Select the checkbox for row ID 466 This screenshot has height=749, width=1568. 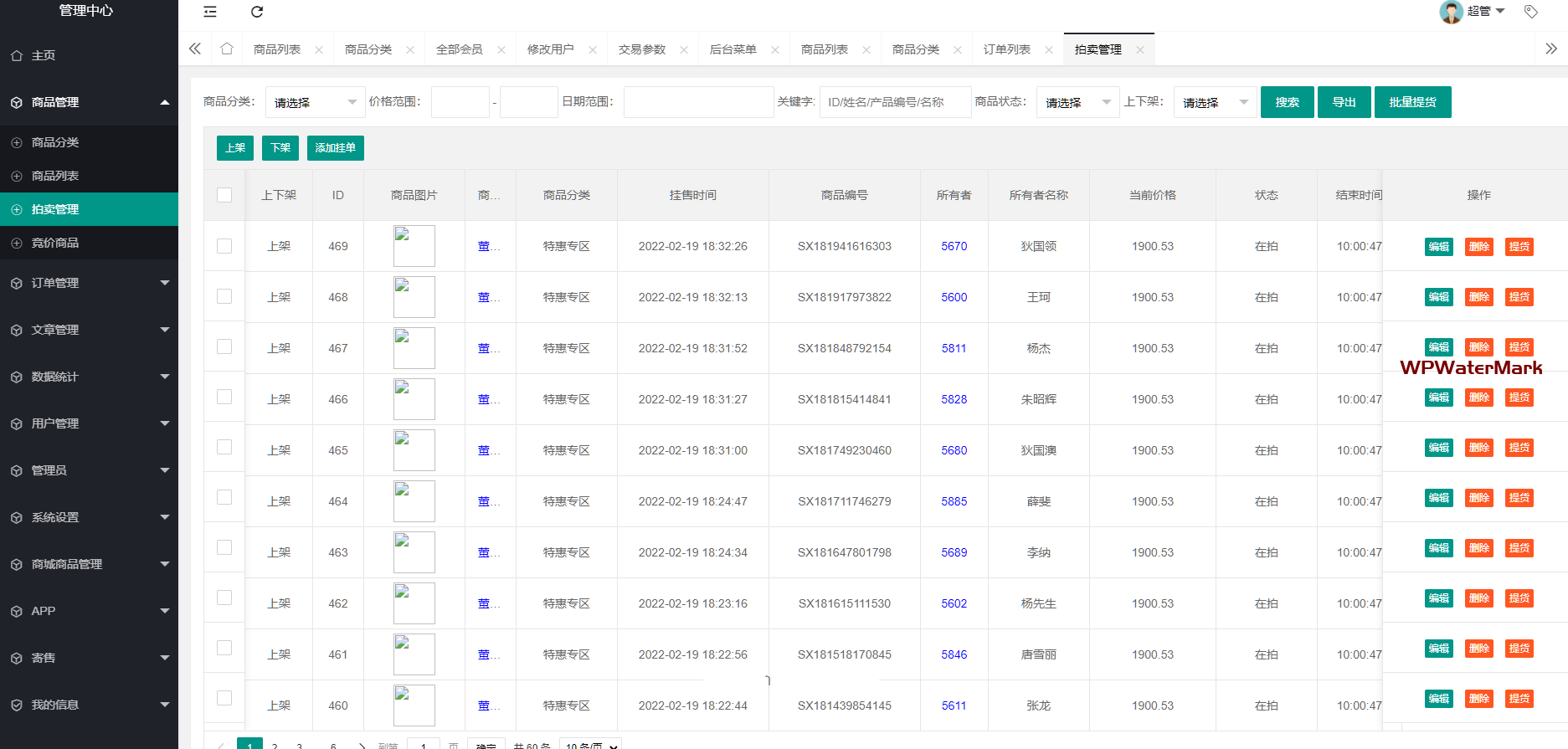[224, 397]
